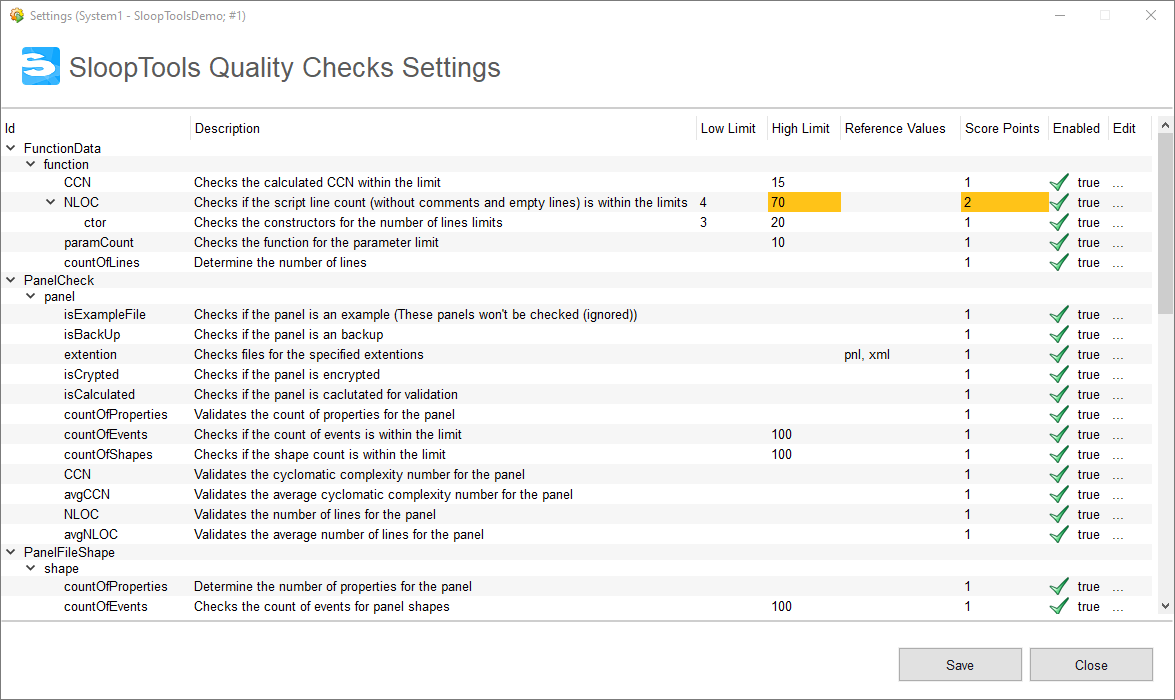Select the countOfShapes row id
Screen dimensions: 1175x700
coord(108,454)
